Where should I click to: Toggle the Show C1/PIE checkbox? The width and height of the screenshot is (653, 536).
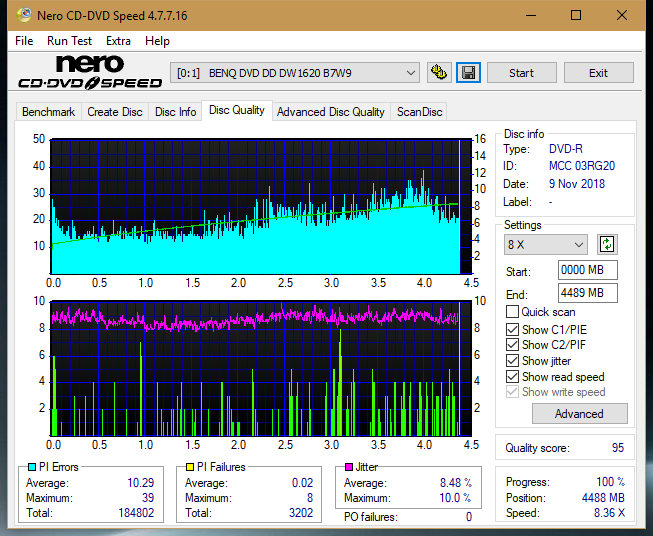[512, 329]
